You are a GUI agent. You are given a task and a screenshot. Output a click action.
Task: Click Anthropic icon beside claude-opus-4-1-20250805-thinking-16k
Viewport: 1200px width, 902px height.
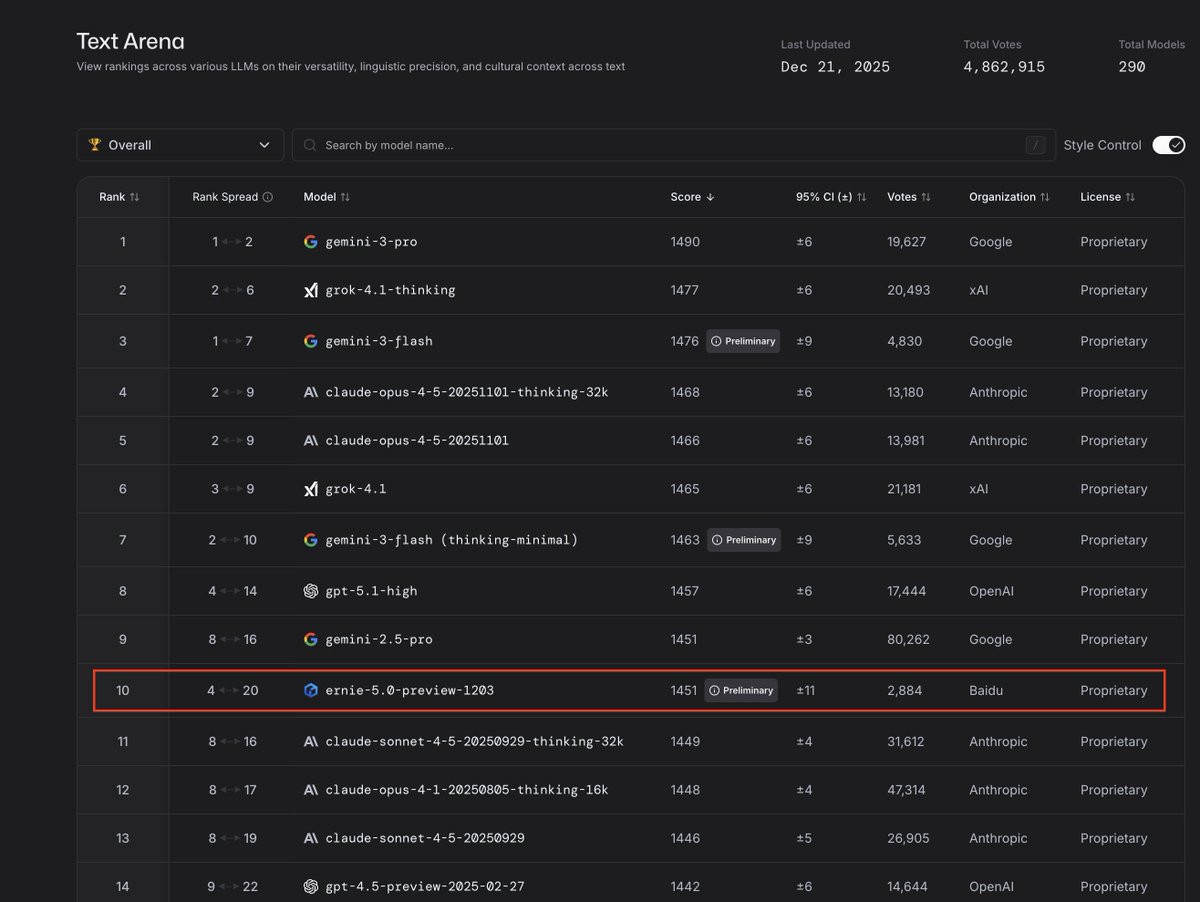coord(311,790)
